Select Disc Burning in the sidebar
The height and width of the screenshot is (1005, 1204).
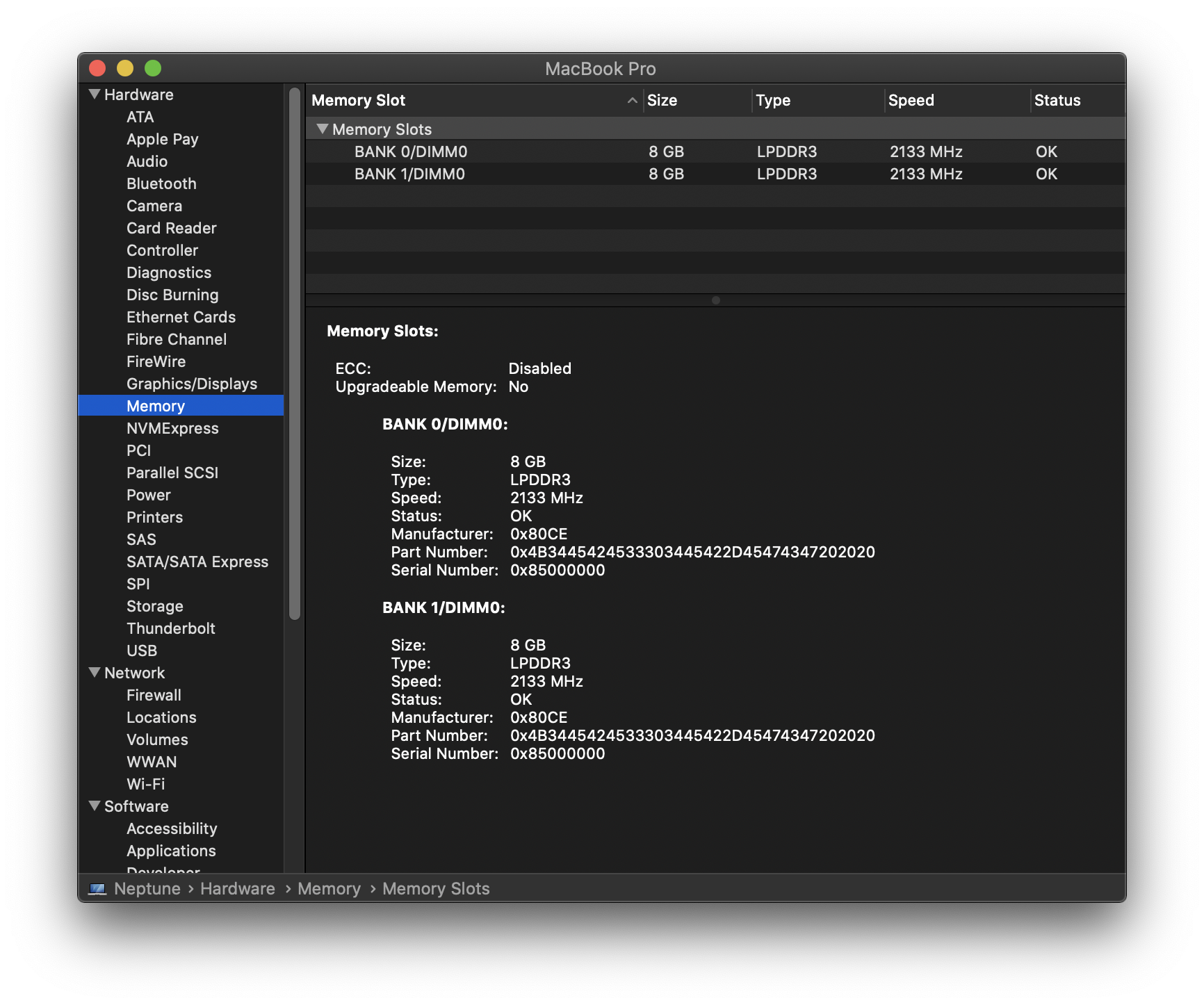[x=172, y=295]
